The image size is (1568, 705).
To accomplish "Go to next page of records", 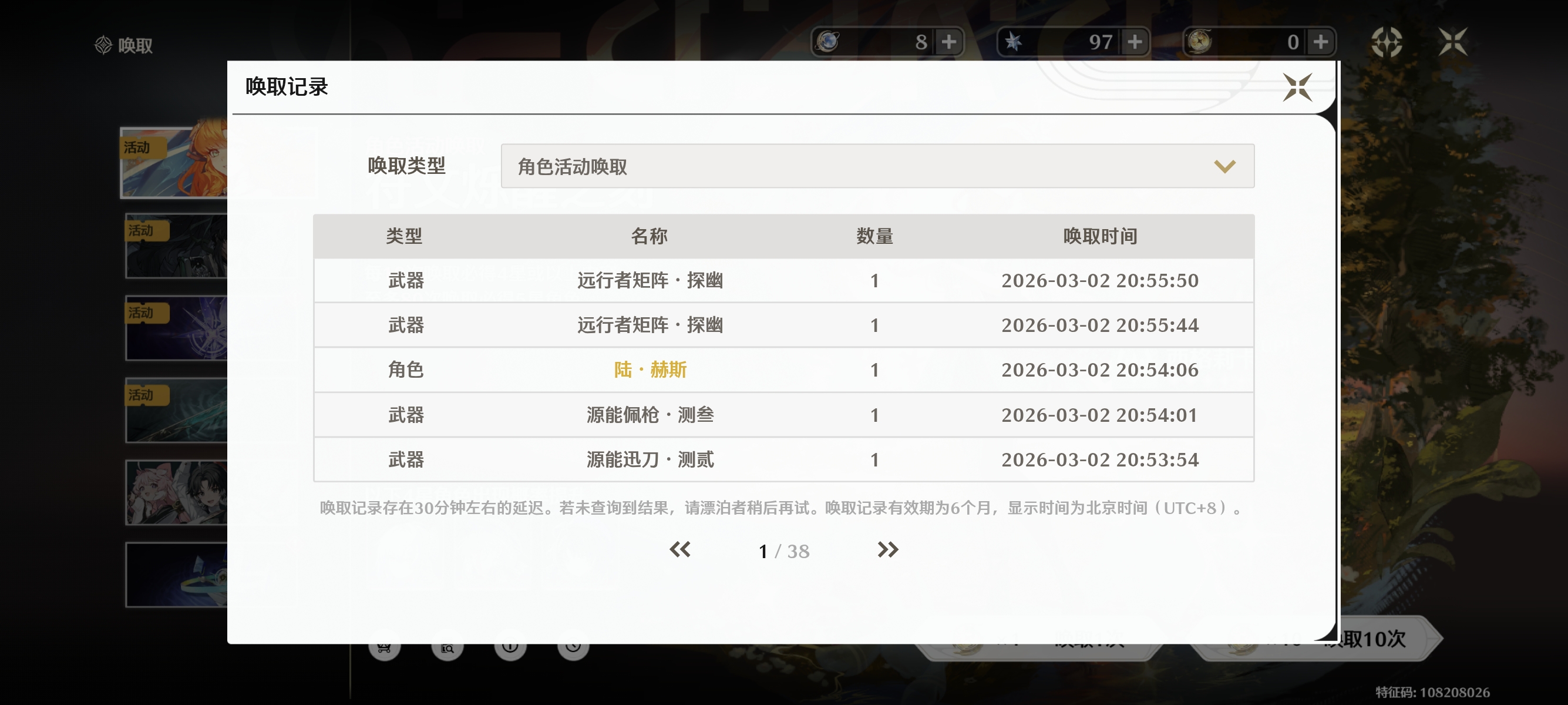I will (x=887, y=550).
